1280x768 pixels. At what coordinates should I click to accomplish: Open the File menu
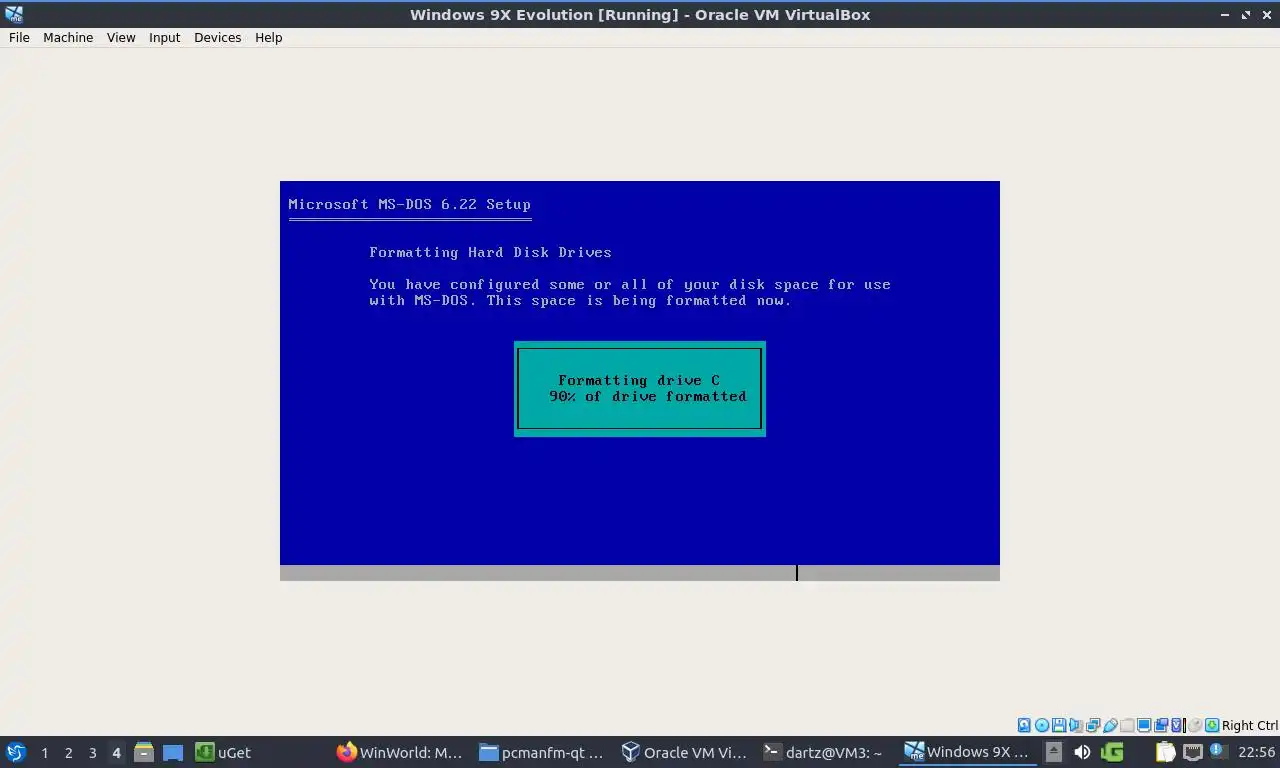[19, 37]
